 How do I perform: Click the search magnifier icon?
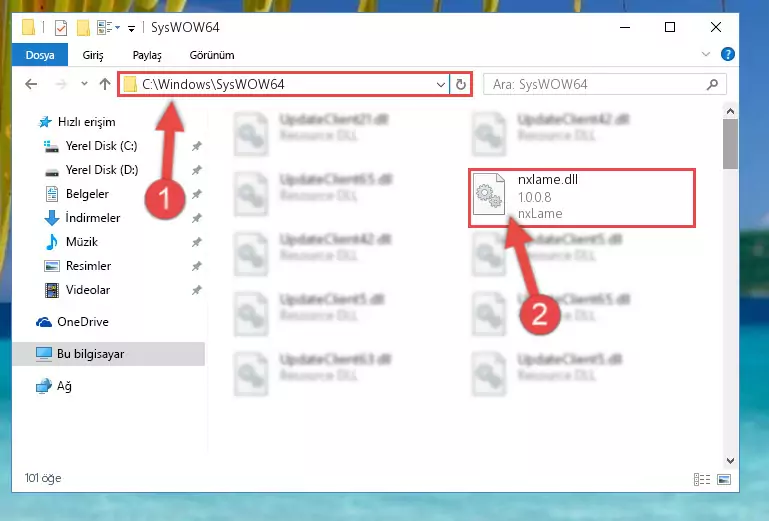pos(712,84)
